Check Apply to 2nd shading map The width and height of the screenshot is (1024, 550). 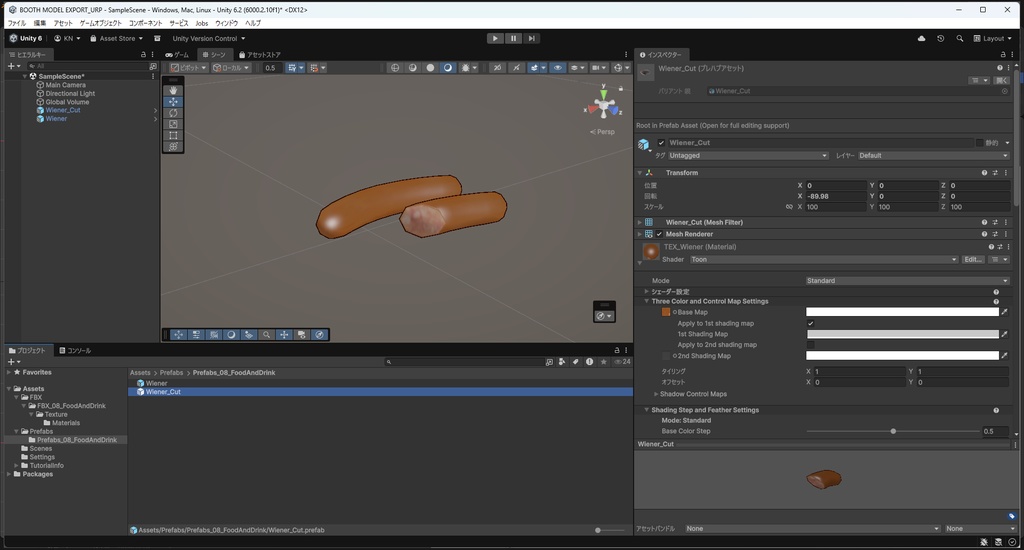click(x=810, y=345)
